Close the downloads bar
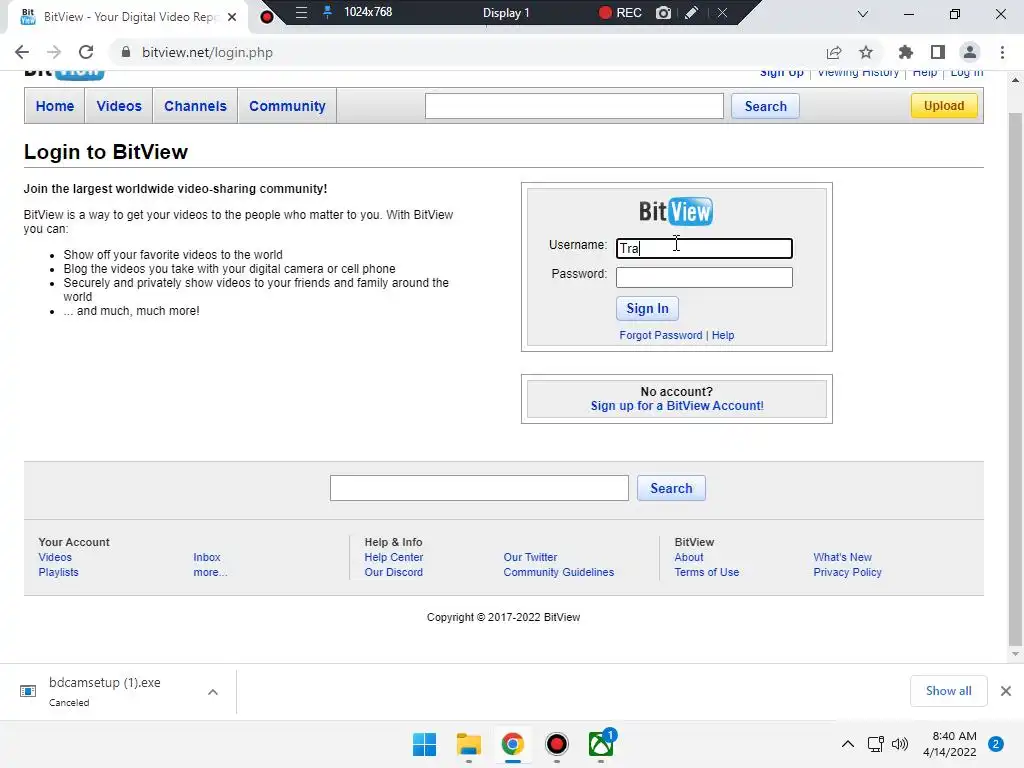The height and width of the screenshot is (768, 1024). 1006,691
